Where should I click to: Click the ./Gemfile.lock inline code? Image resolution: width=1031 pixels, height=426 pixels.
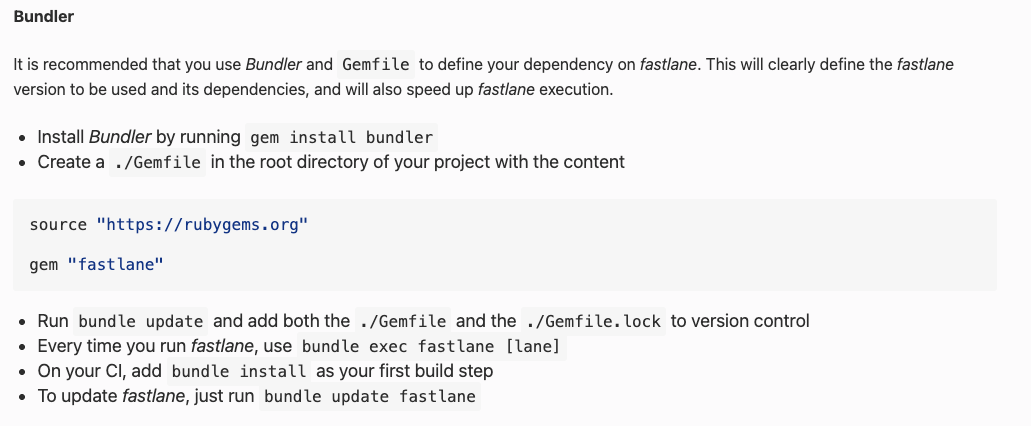[x=594, y=322]
